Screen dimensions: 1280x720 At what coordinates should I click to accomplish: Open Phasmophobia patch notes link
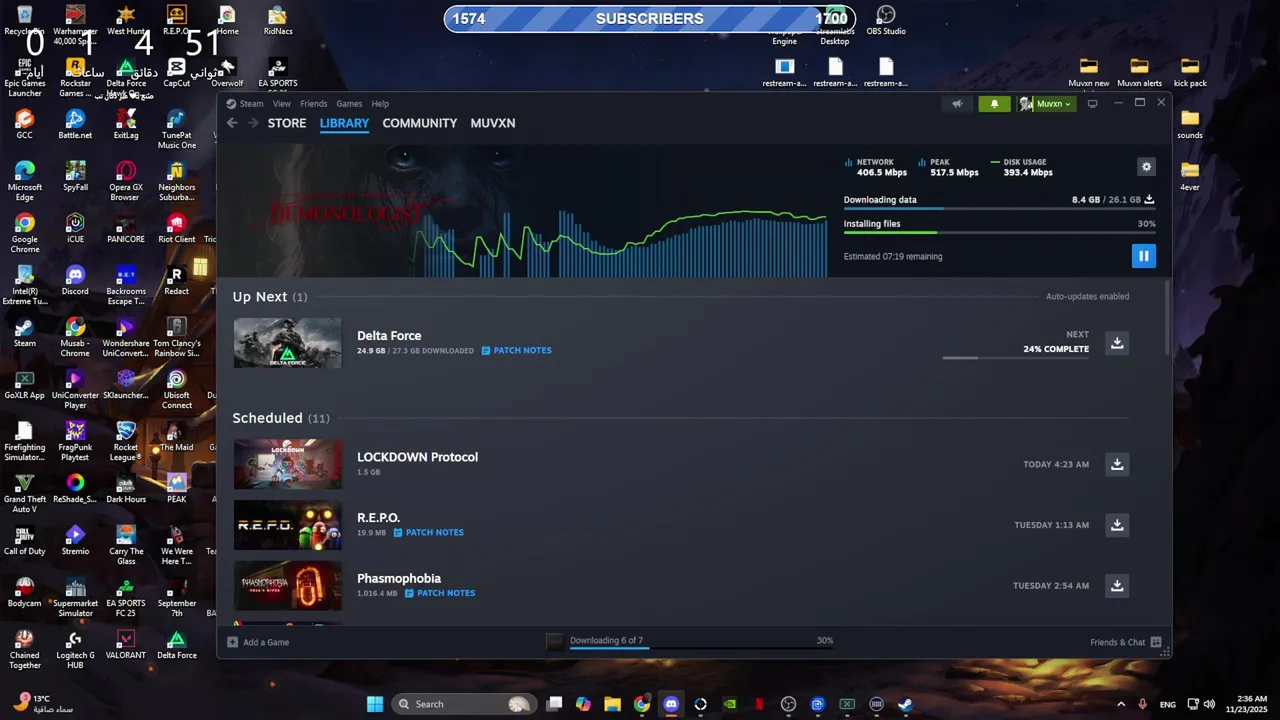pos(440,593)
